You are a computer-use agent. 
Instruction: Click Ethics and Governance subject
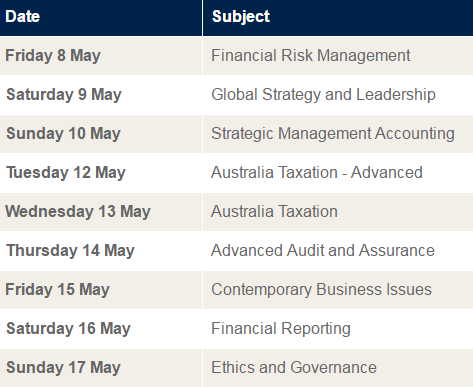click(x=294, y=367)
